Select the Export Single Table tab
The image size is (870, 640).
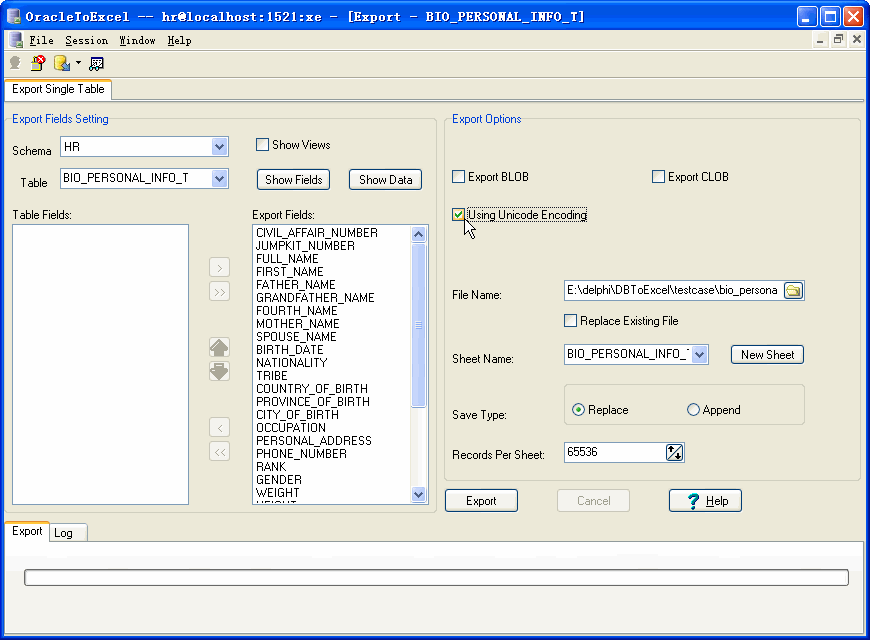point(58,89)
